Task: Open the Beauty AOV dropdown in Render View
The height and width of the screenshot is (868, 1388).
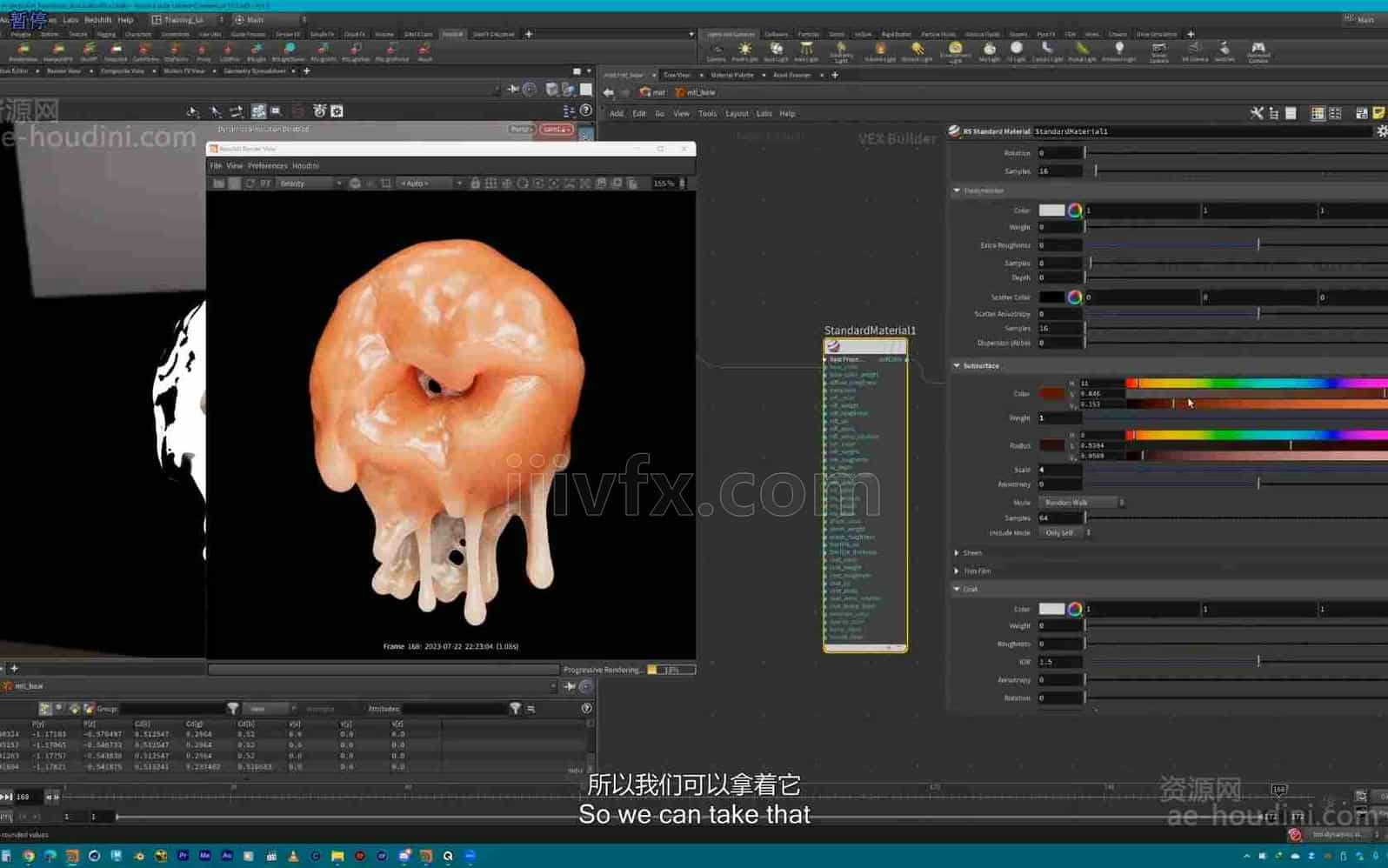Action: coord(310,184)
